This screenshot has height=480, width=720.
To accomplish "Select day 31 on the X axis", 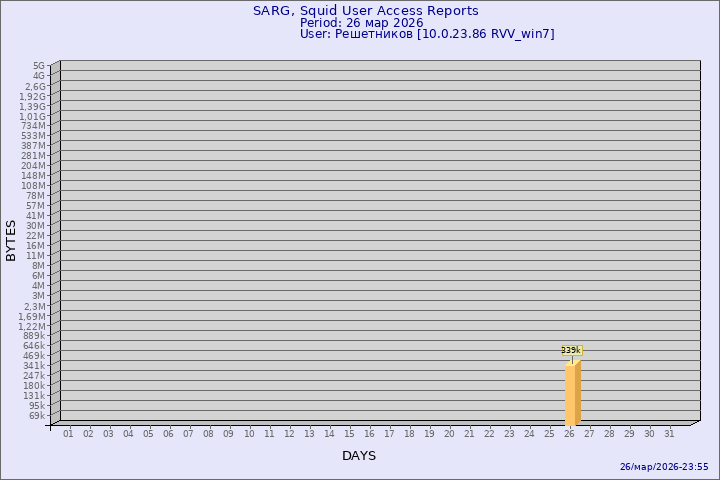I will [669, 434].
